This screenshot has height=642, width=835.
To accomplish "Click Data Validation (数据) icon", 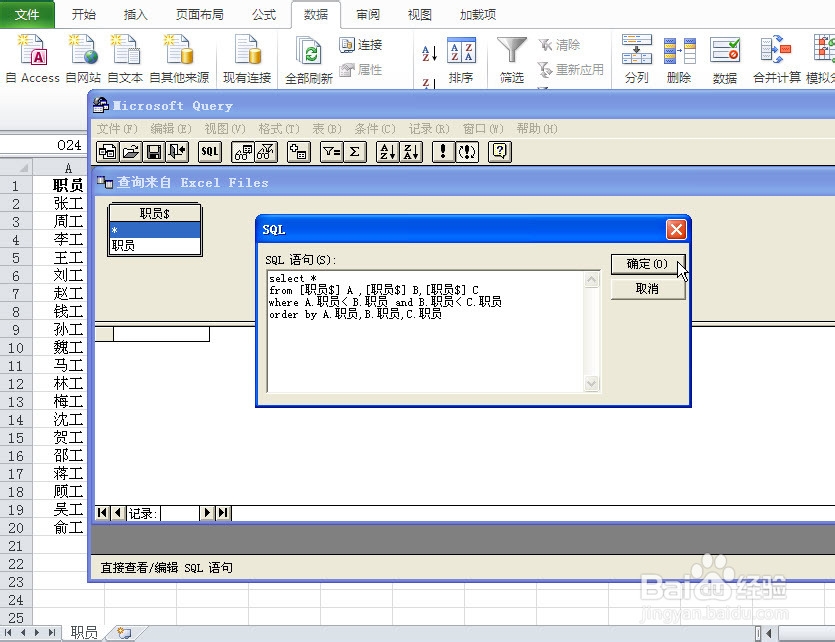I will [725, 59].
